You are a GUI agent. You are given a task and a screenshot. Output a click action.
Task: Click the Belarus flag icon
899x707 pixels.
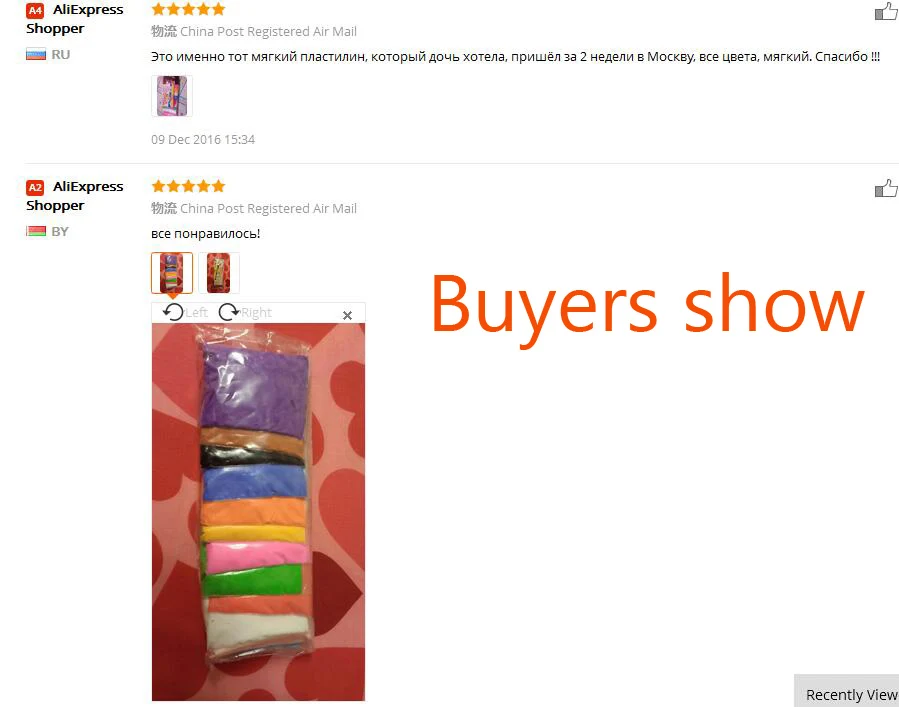[x=36, y=231]
